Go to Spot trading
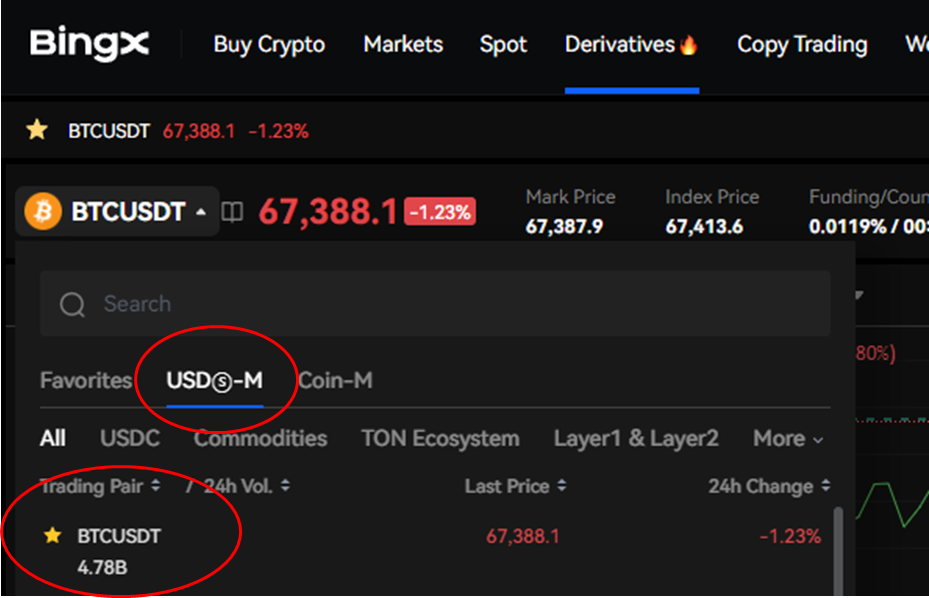929x598 pixels. pos(503,45)
